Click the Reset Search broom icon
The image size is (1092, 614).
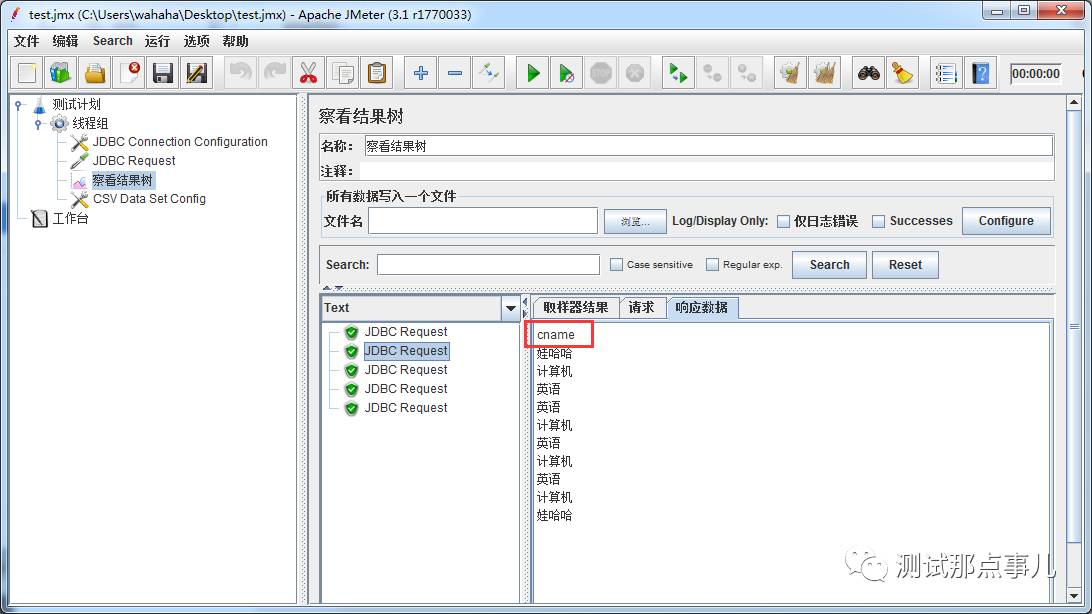point(903,73)
